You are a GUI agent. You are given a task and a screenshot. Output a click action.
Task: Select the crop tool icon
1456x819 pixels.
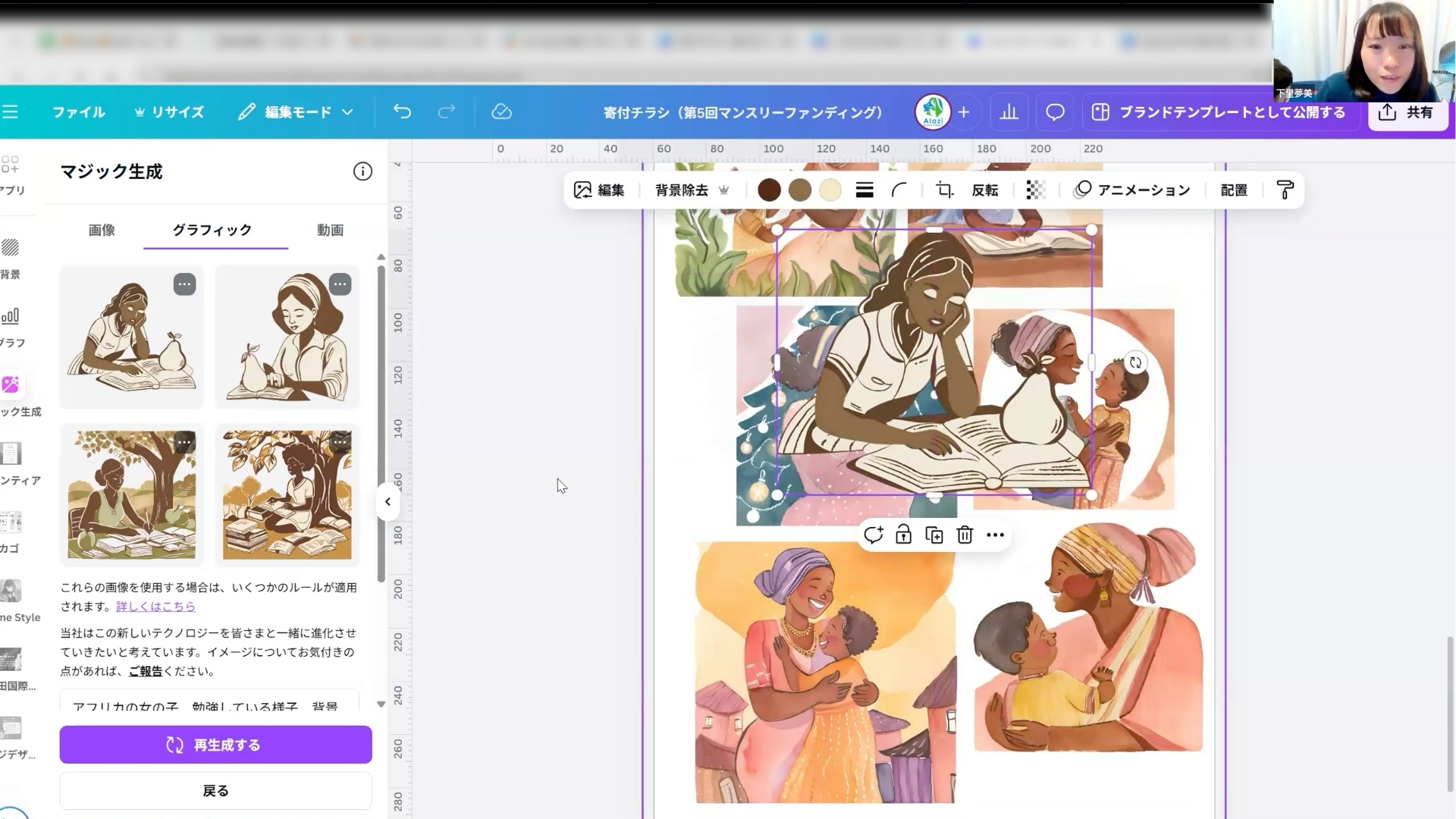pos(945,190)
